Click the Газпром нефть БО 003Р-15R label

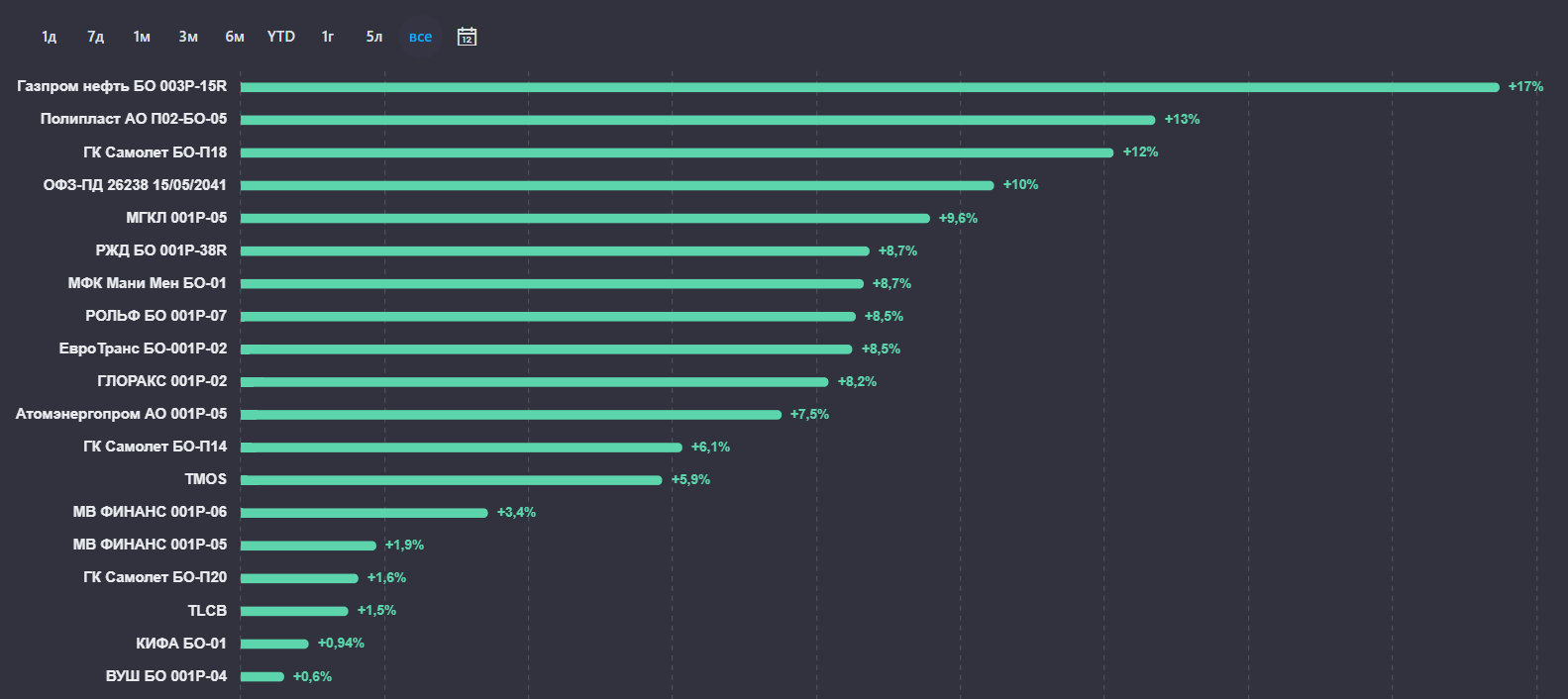click(x=122, y=86)
